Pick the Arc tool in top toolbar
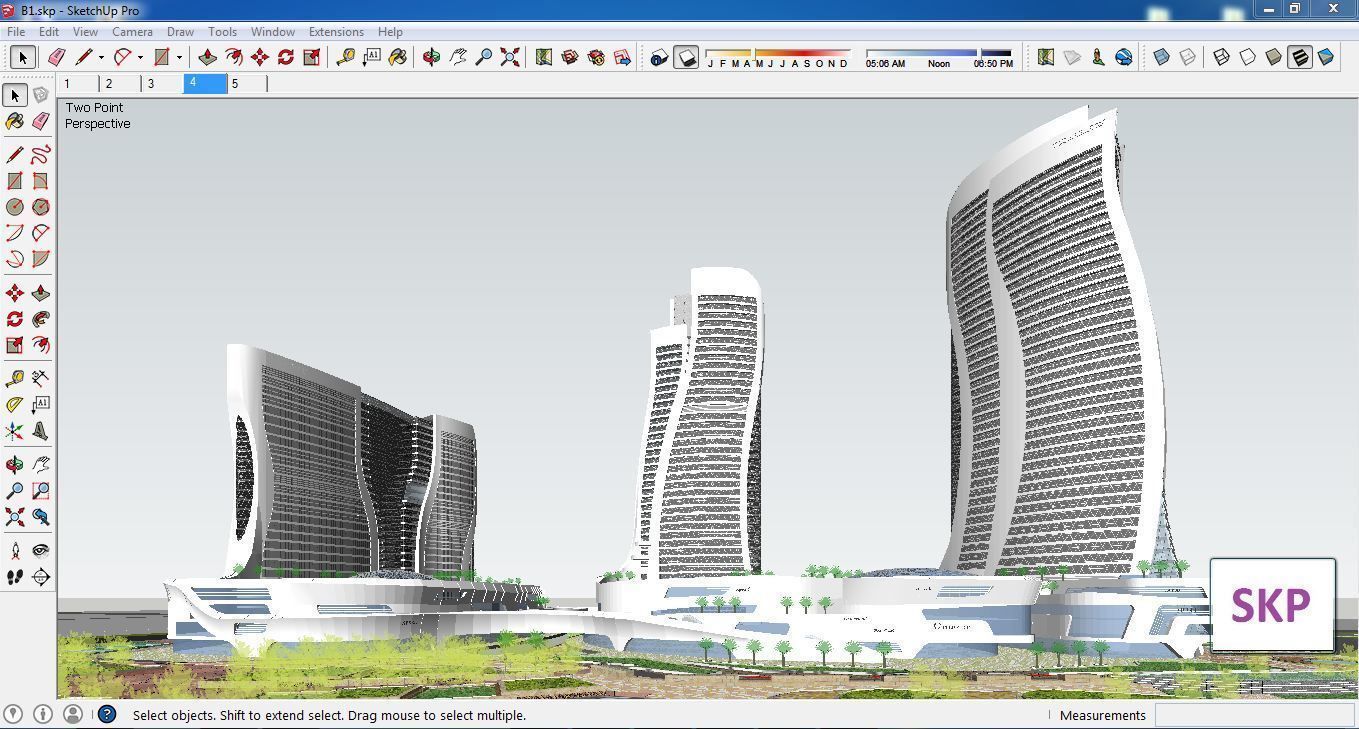This screenshot has height=729, width=1359. coord(122,58)
